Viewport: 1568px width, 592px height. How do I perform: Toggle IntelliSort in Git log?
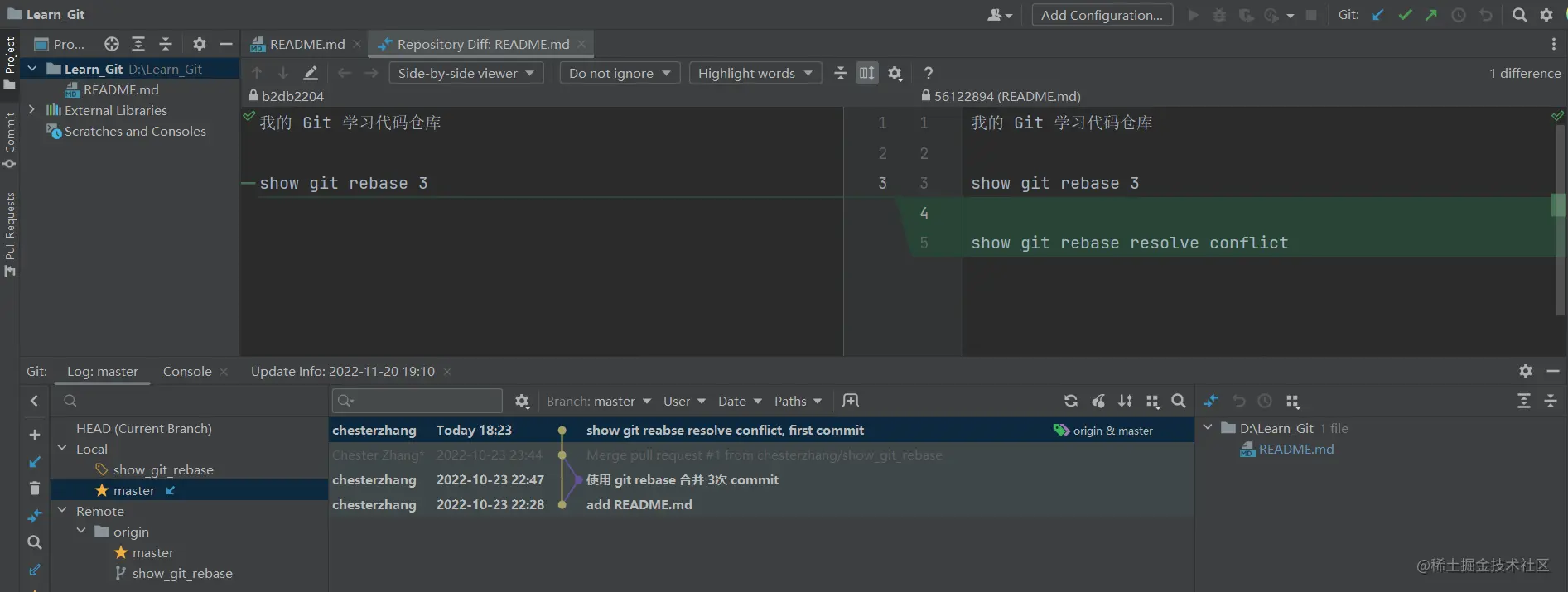[x=1125, y=401]
